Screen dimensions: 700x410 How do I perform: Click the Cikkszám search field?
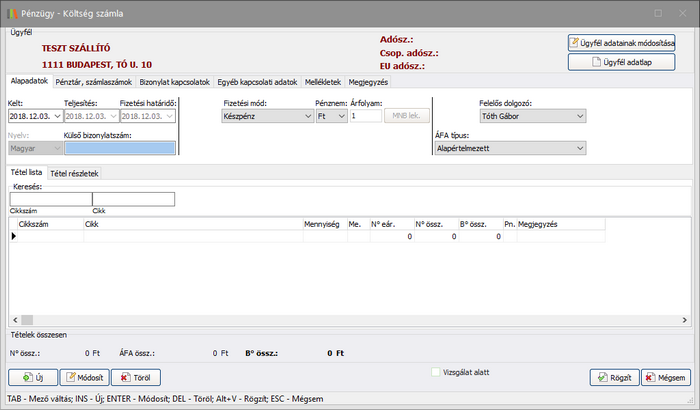click(x=49, y=199)
